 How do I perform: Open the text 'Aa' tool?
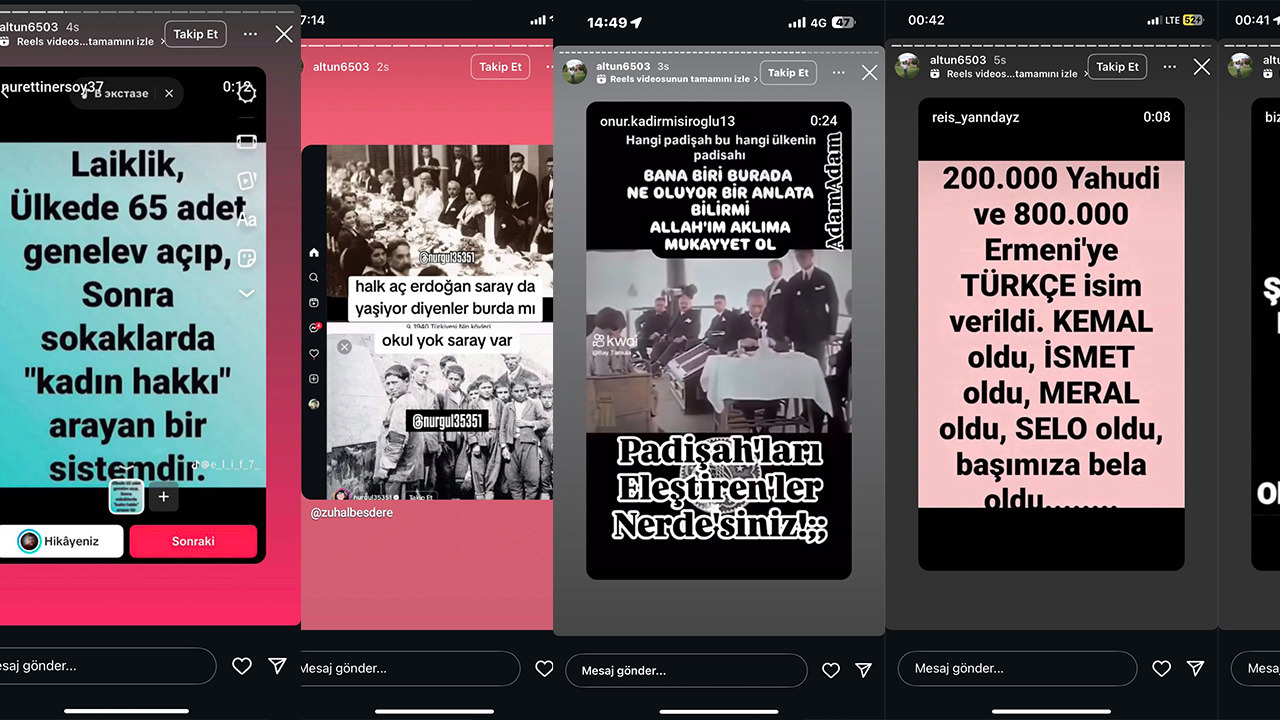[246, 219]
